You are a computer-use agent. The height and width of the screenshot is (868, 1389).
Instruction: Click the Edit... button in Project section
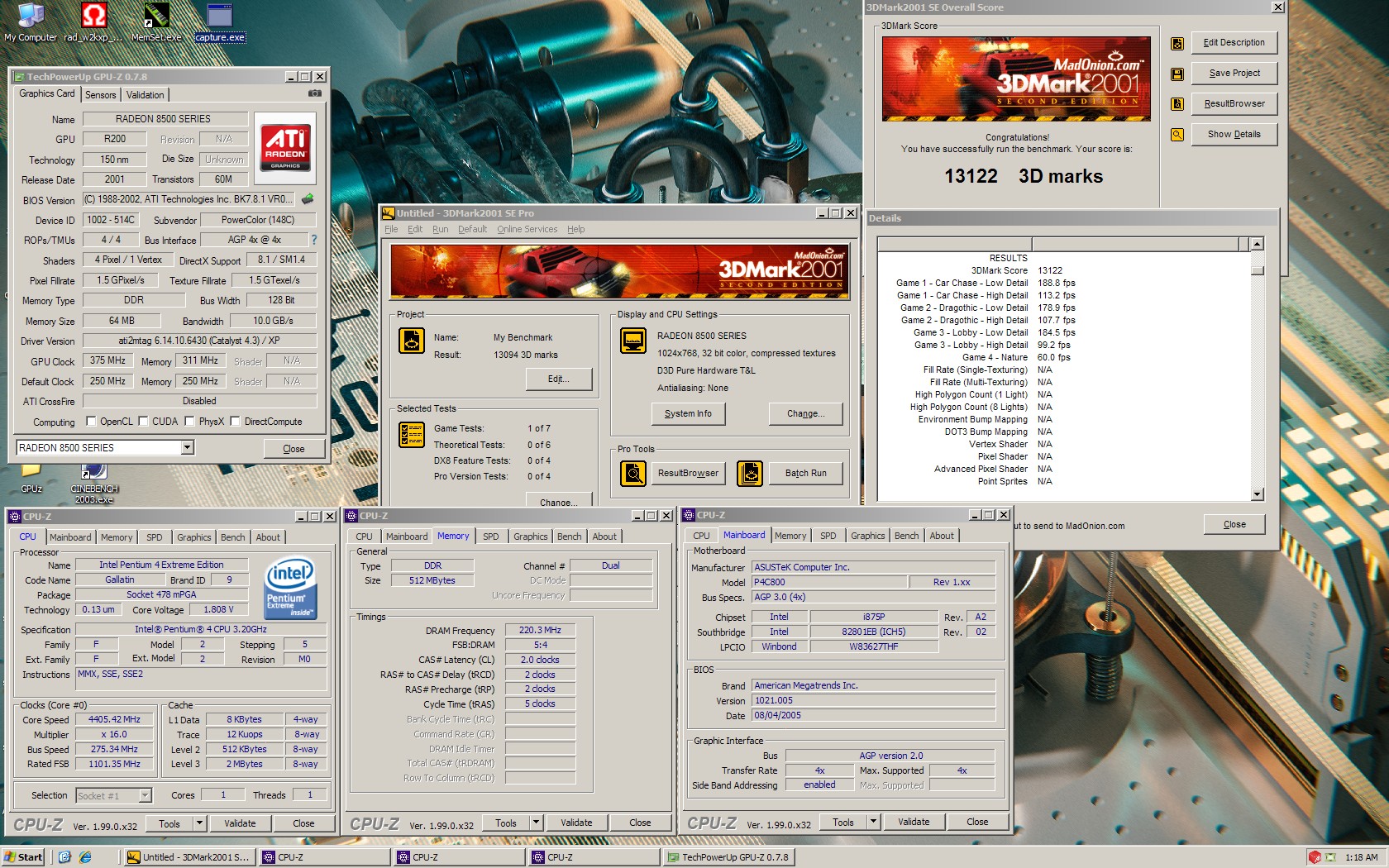point(559,379)
